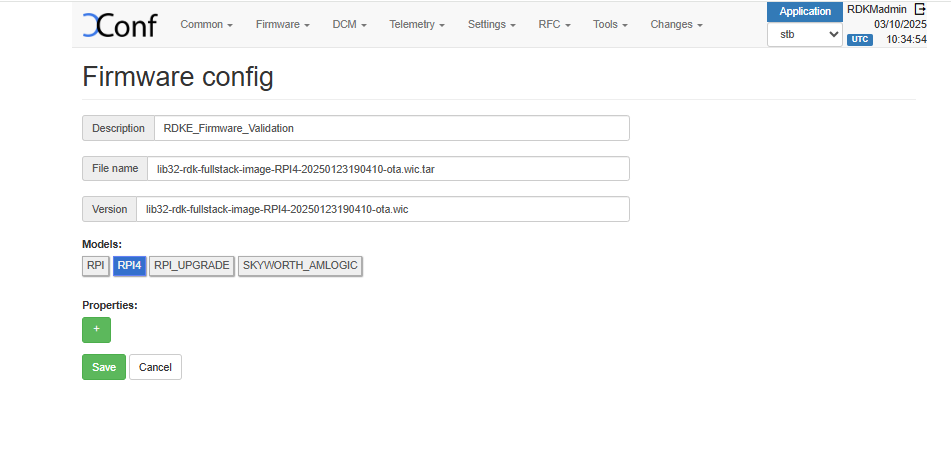Deselect the RPI4 model
This screenshot has width=951, height=451.
[x=129, y=265]
